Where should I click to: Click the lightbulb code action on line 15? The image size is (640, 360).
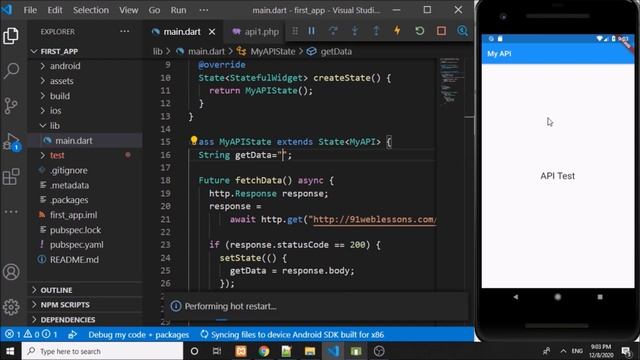click(194, 141)
